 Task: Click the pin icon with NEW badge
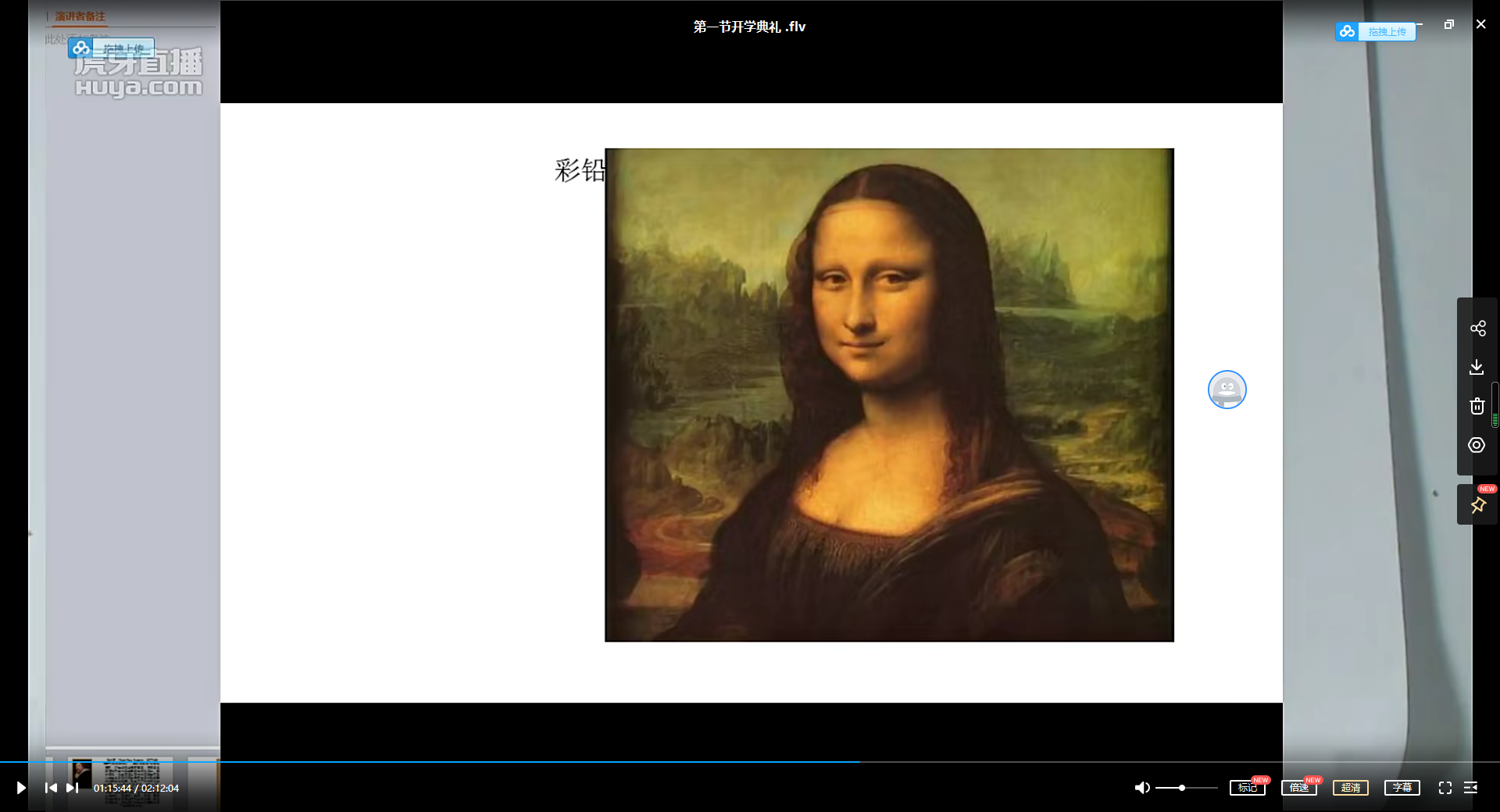point(1478,505)
